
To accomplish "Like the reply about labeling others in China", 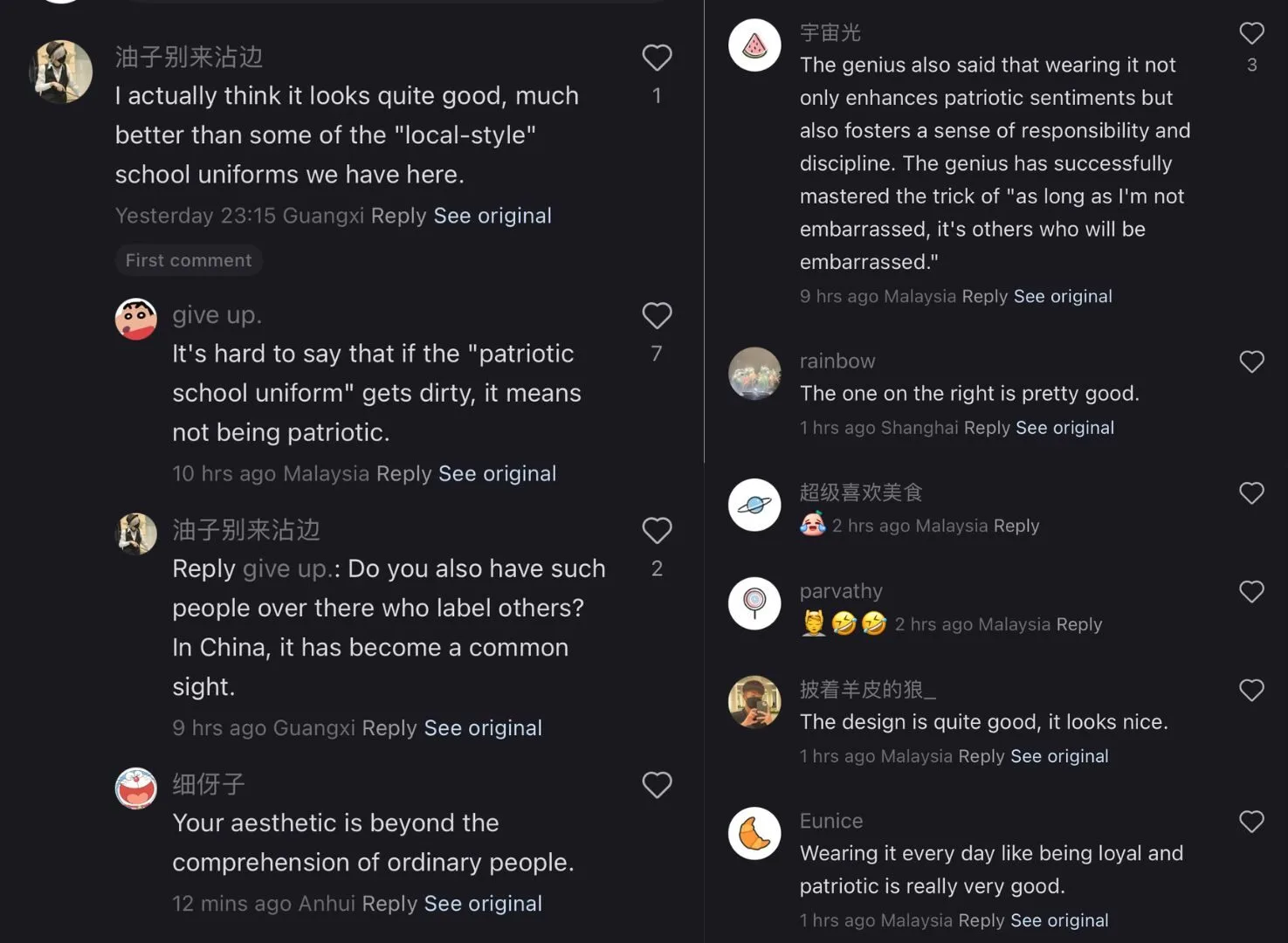I will [x=657, y=531].
